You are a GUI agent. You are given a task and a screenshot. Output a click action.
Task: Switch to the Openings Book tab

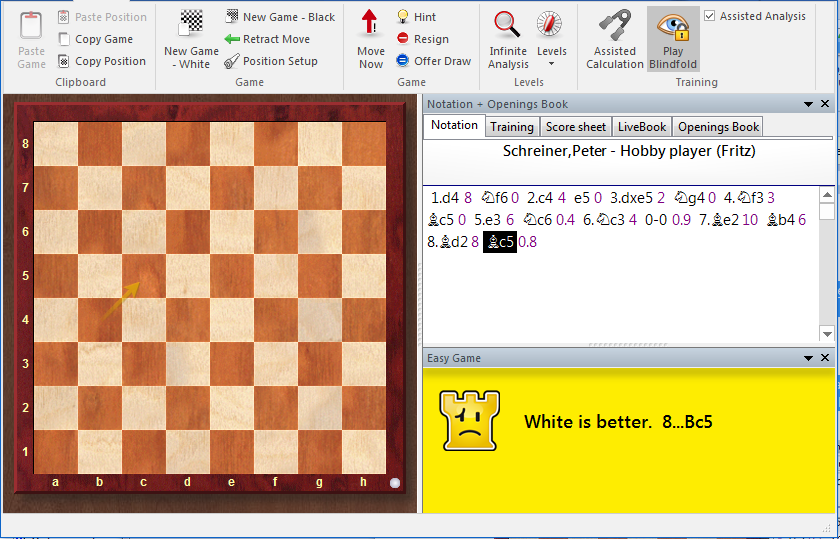tap(717, 126)
